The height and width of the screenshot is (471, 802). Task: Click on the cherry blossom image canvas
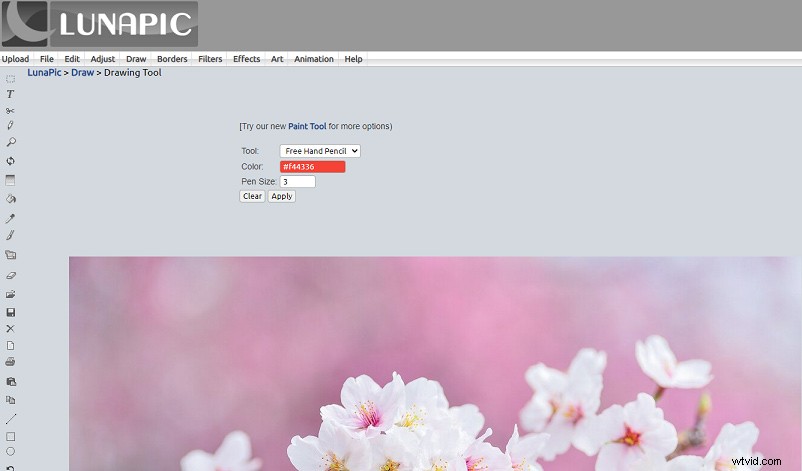click(x=435, y=364)
